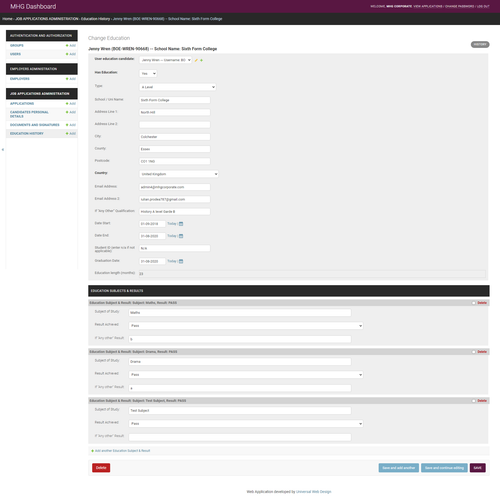Click the Add link beside Employers

click(x=71, y=79)
